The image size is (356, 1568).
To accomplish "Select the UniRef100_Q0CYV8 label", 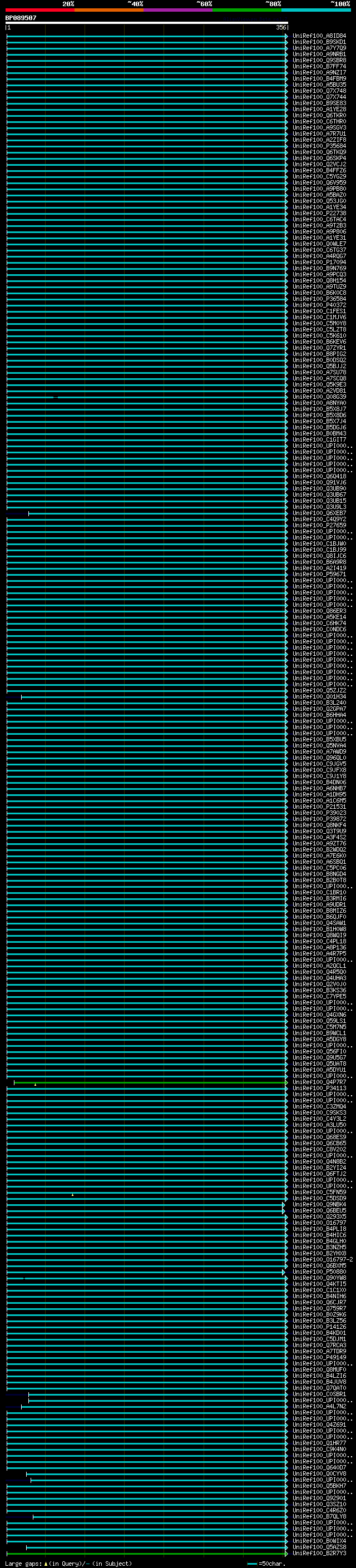I will point(319,1473).
